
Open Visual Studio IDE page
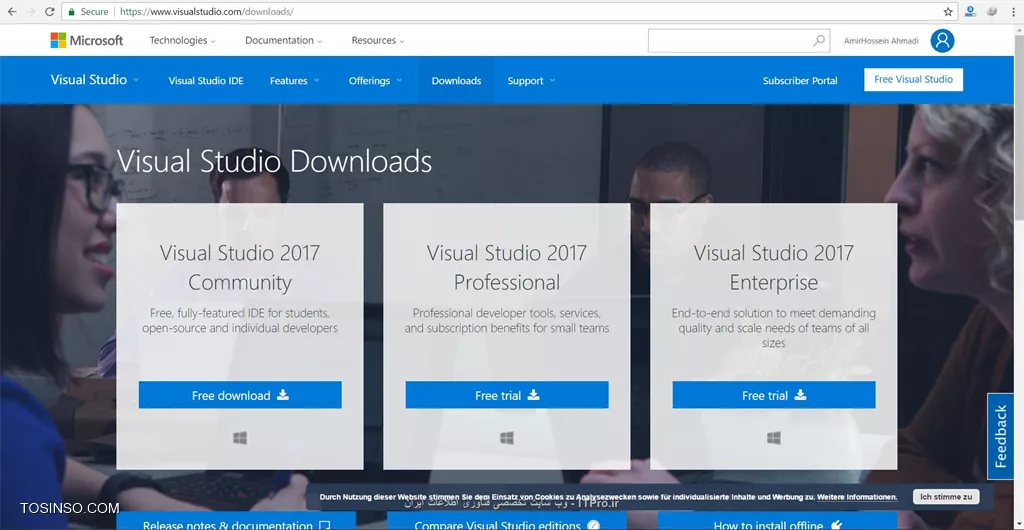click(x=206, y=81)
